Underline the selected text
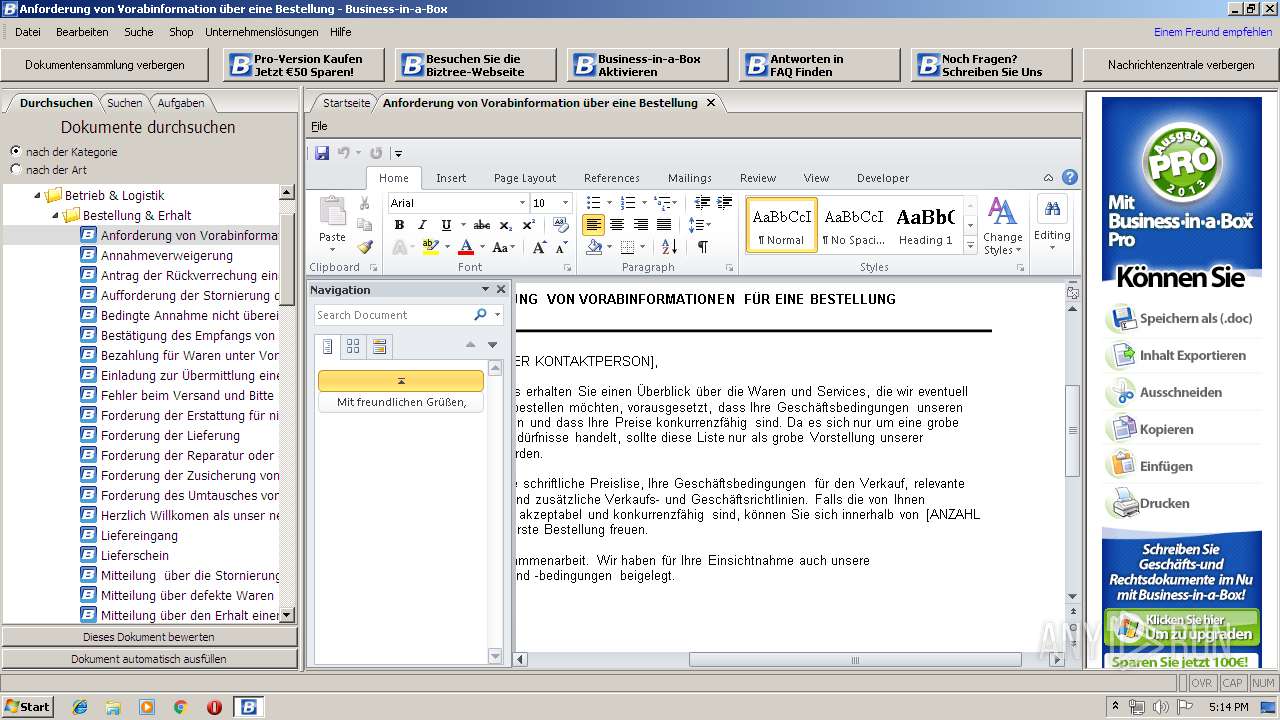This screenshot has width=1280, height=720. coord(445,225)
